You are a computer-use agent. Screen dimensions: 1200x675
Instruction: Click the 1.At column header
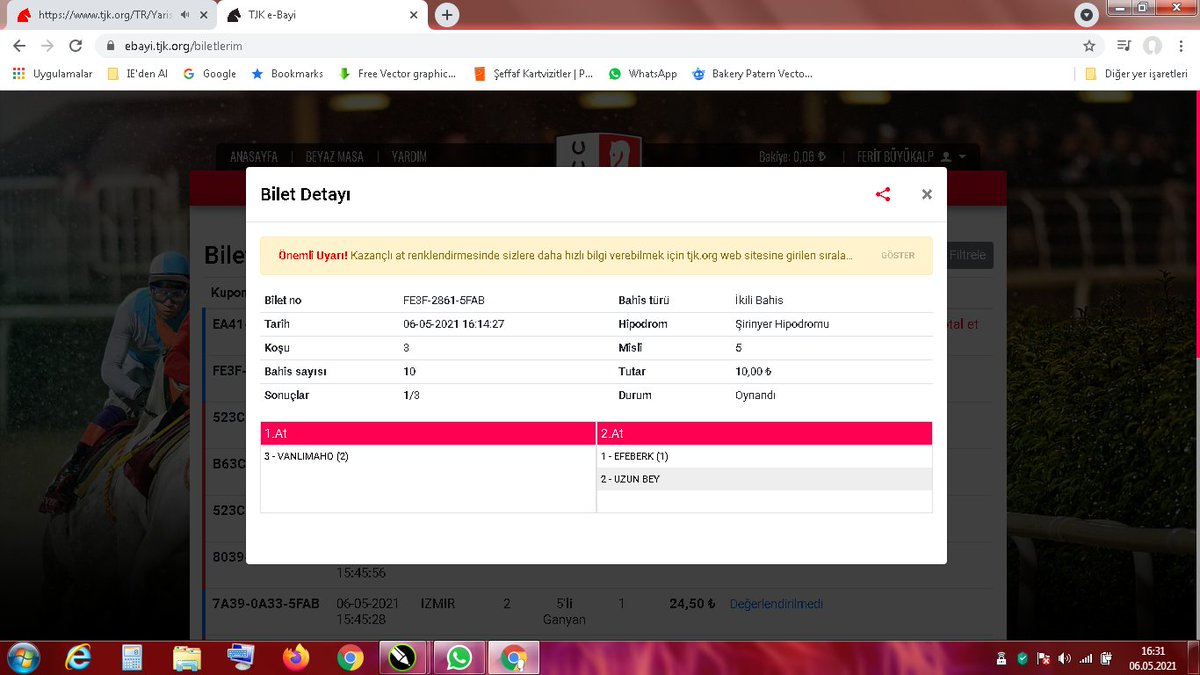click(428, 433)
